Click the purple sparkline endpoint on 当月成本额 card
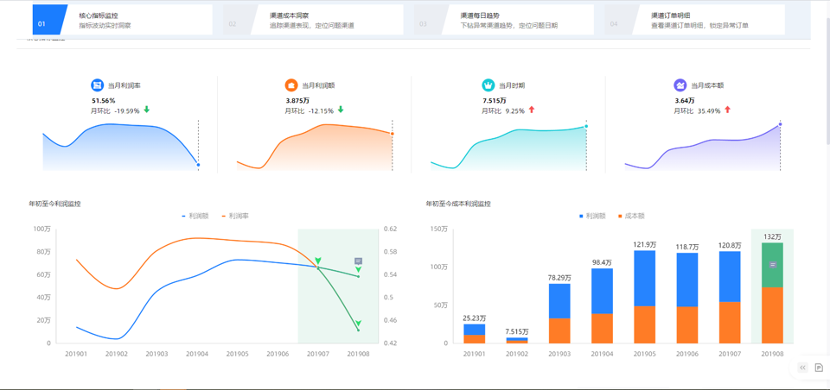830x390 pixels. pos(780,124)
